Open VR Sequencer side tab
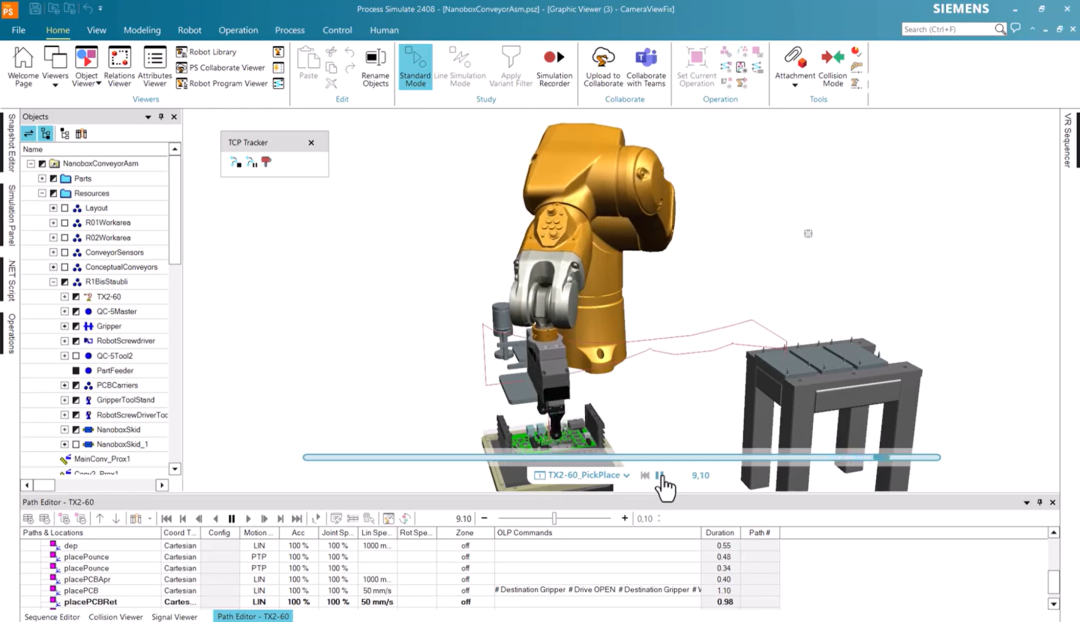This screenshot has height=622, width=1080. (1068, 141)
